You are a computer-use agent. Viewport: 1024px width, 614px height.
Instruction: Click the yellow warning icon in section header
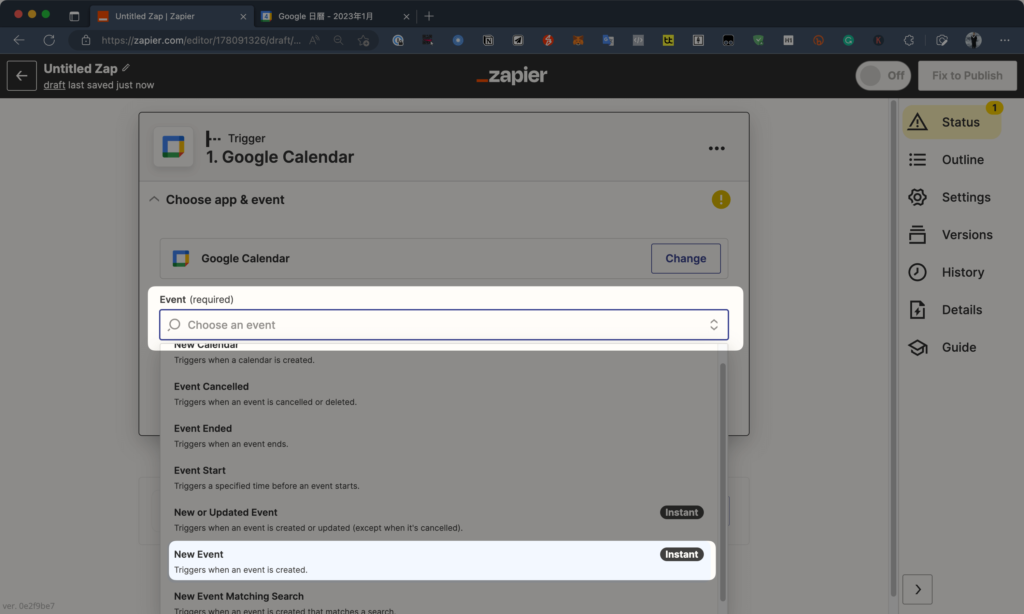pos(721,199)
